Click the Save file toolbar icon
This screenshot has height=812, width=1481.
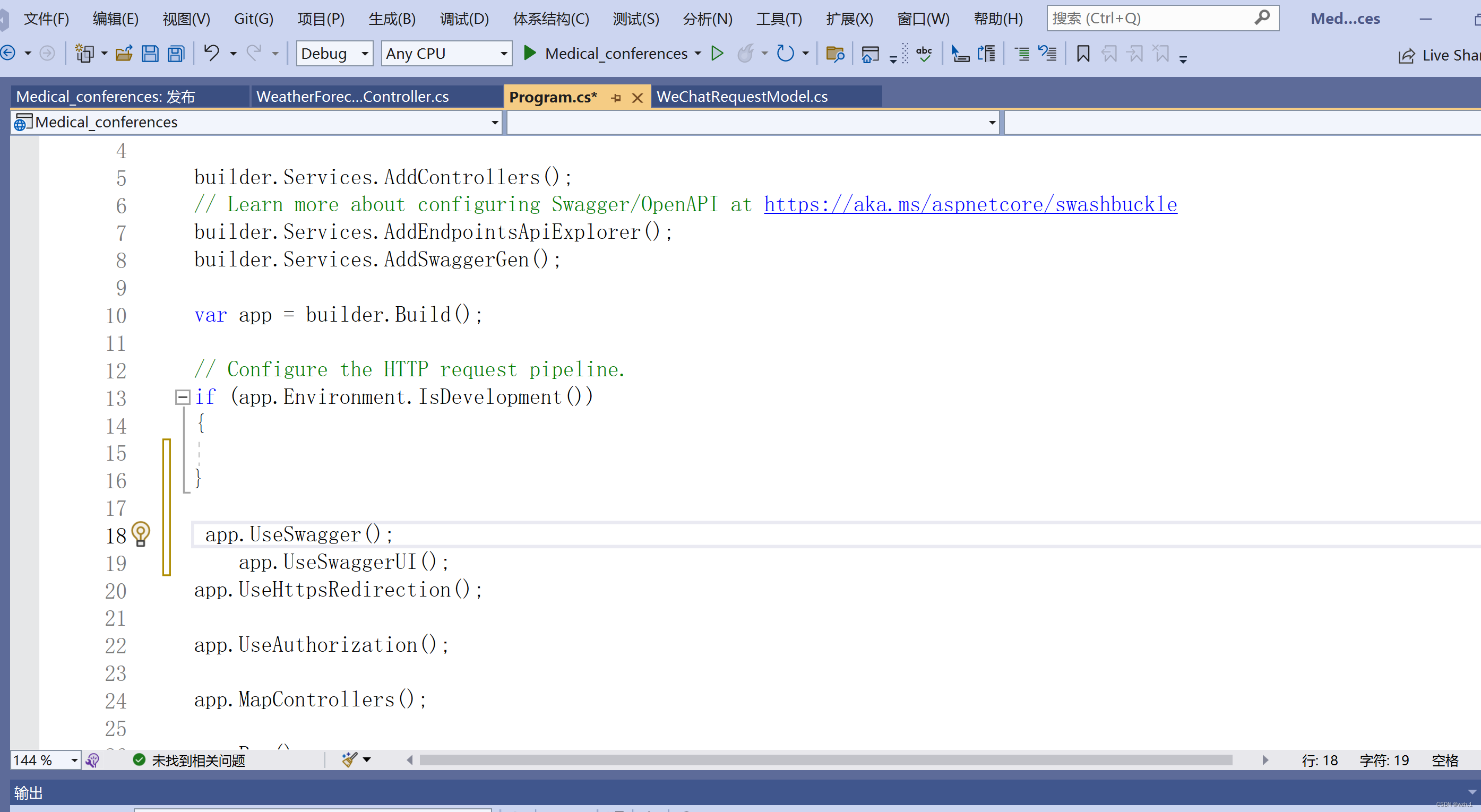click(x=150, y=54)
